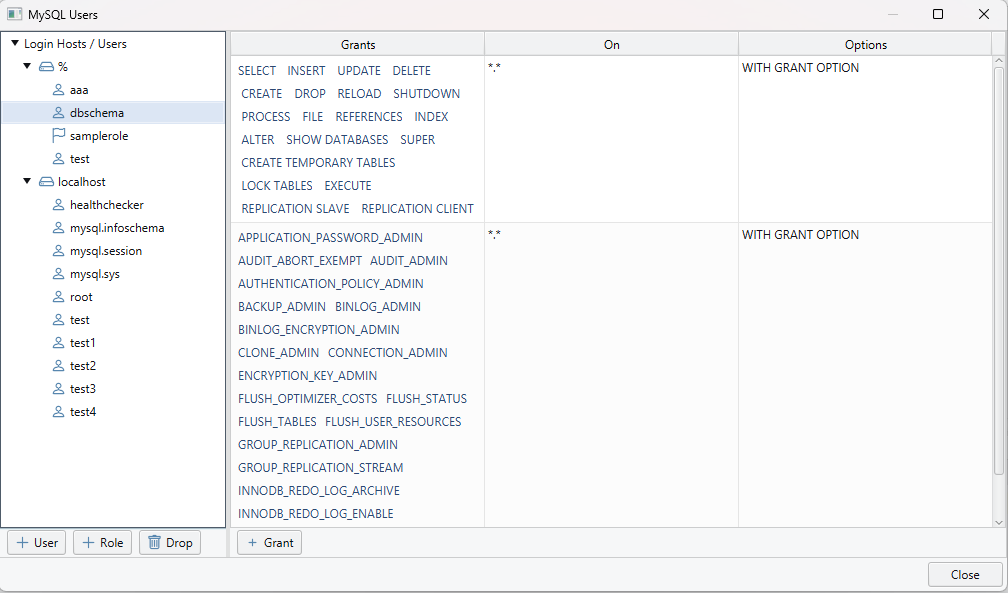Click the + Grant button
Image resolution: width=1008 pixels, height=593 pixels.
pyautogui.click(x=269, y=543)
